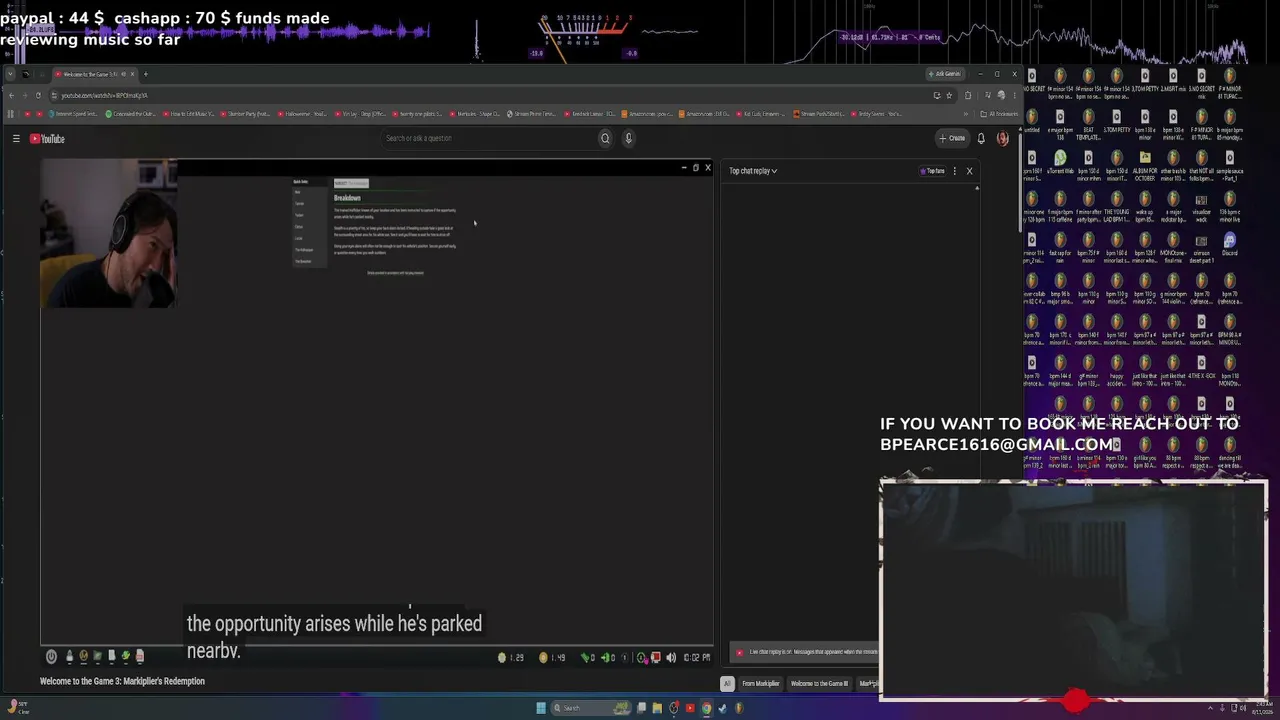
Task: Click the YouTube search field
Action: (488, 138)
